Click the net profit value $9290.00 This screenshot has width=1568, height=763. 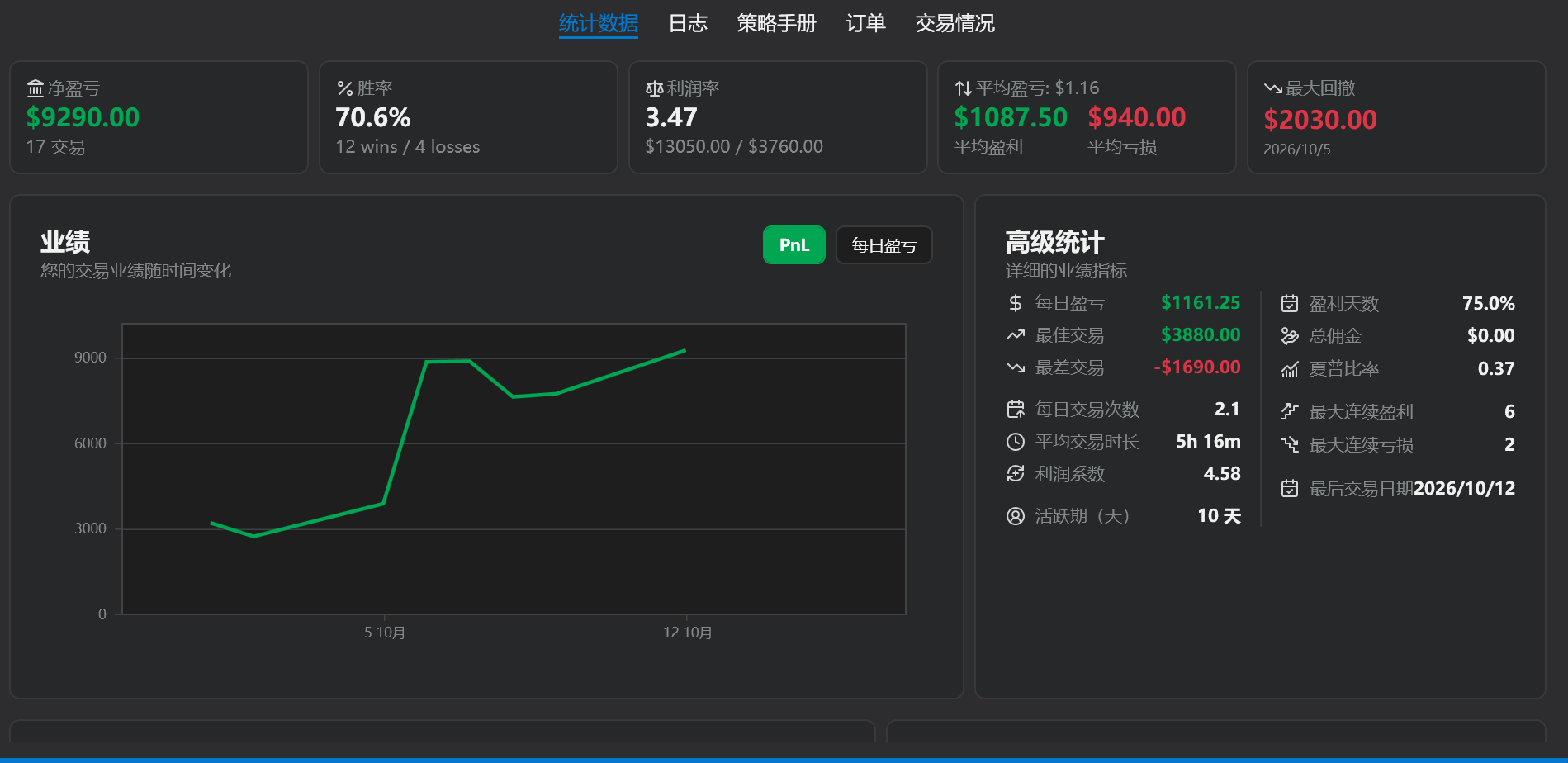point(83,117)
